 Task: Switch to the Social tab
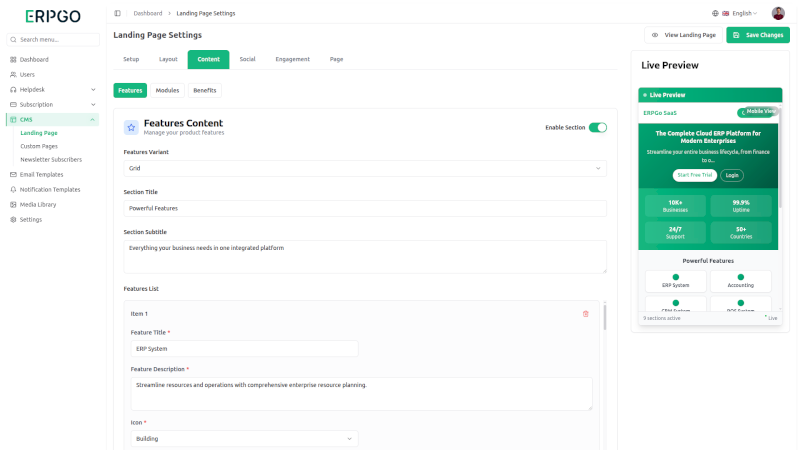point(247,59)
